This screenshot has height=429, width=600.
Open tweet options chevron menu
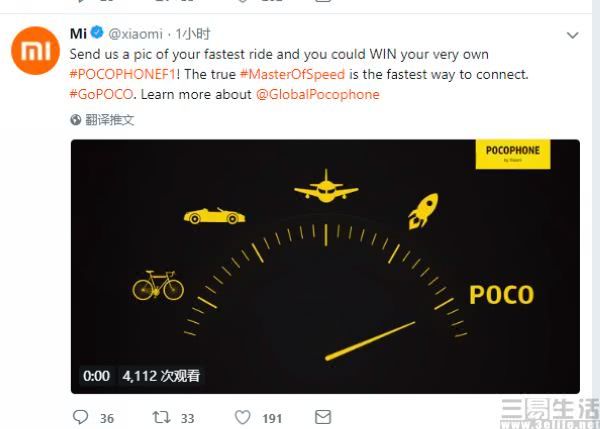point(572,35)
